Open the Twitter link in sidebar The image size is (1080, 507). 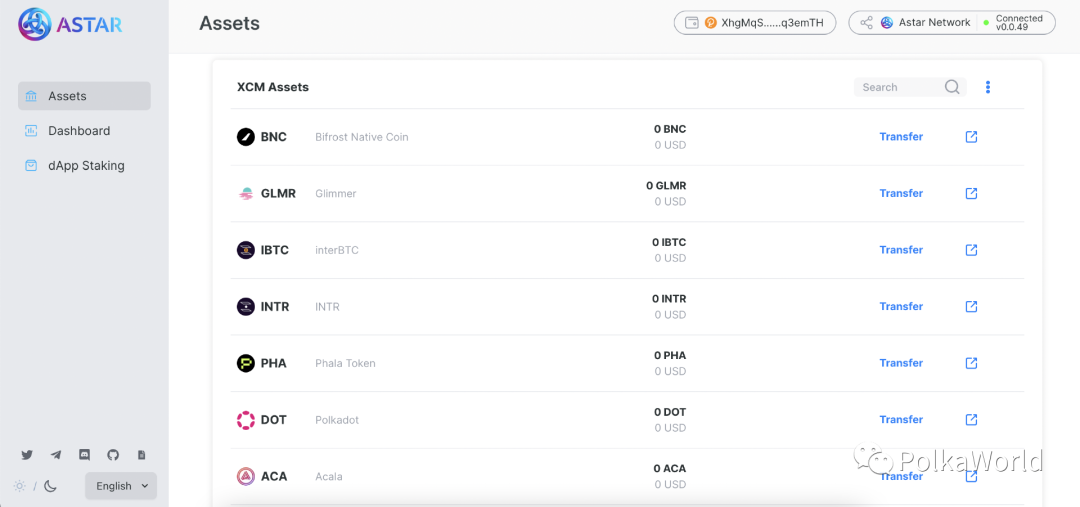pos(27,455)
